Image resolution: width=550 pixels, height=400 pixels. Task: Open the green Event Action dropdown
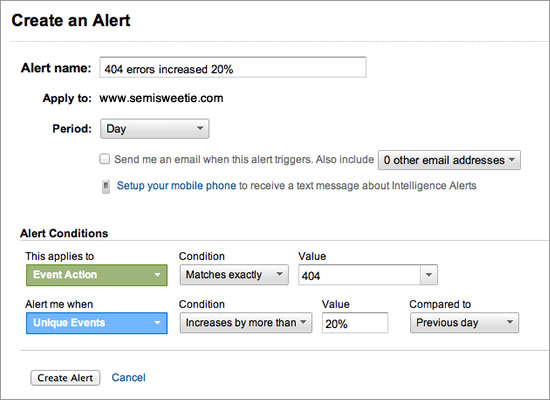click(x=97, y=275)
